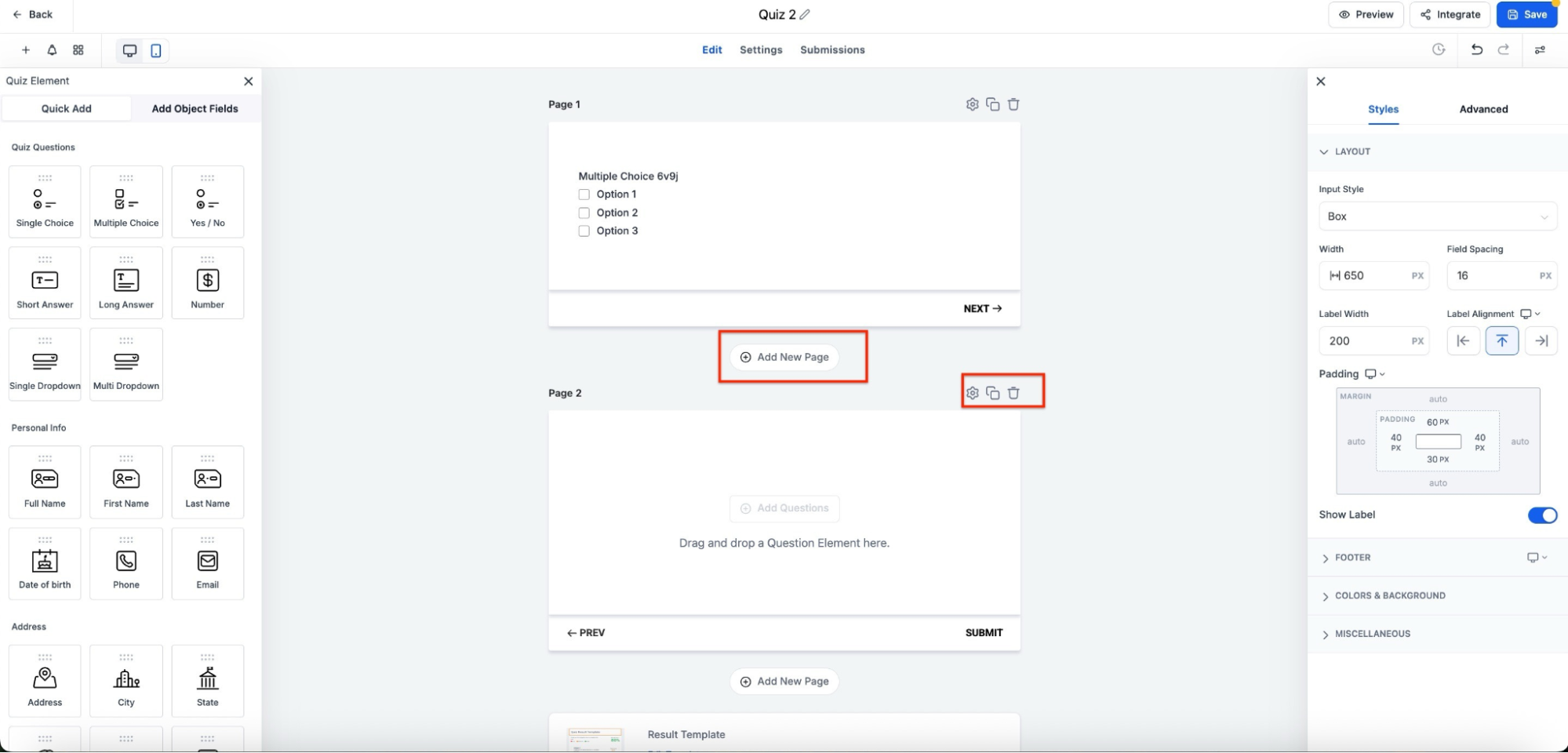Screen dimensions: 1568x753
Task: Click the undo arrow icon
Action: [x=1476, y=49]
